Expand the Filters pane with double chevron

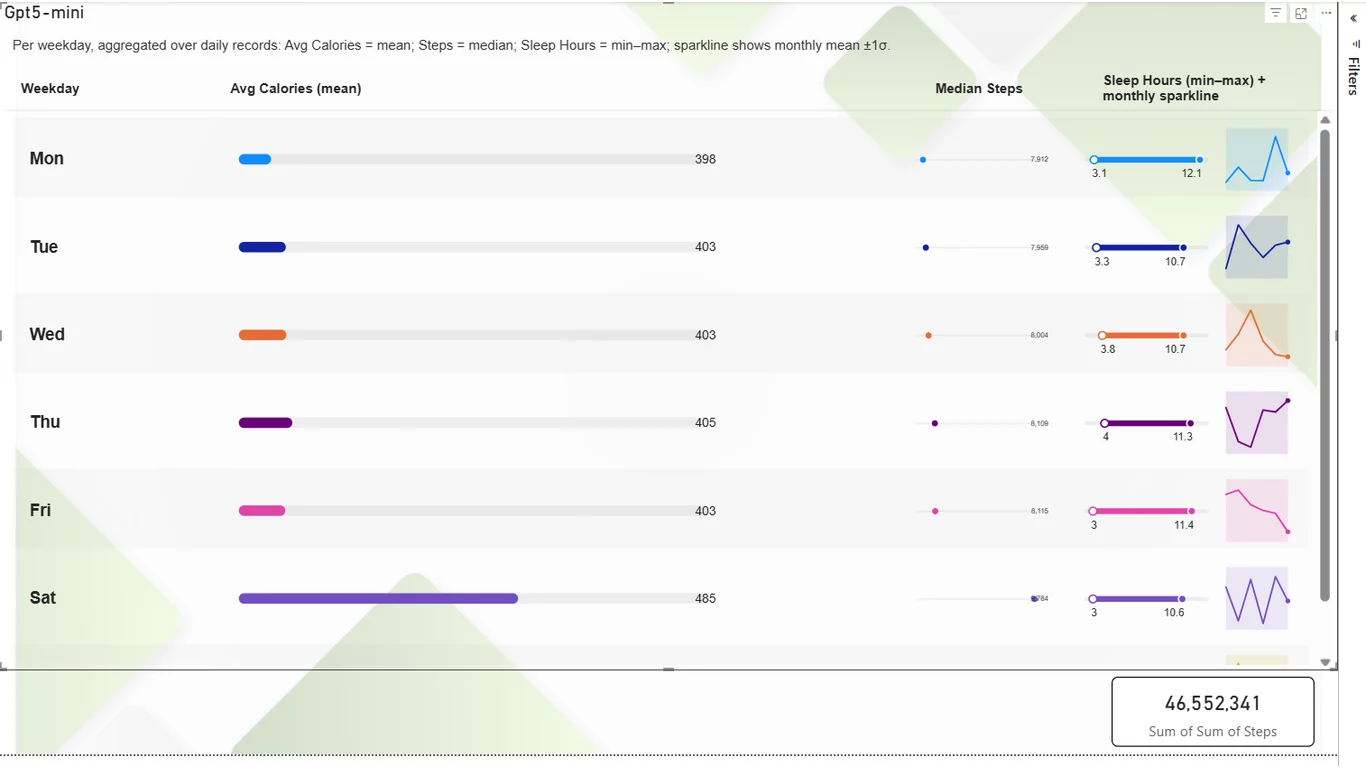1354,18
